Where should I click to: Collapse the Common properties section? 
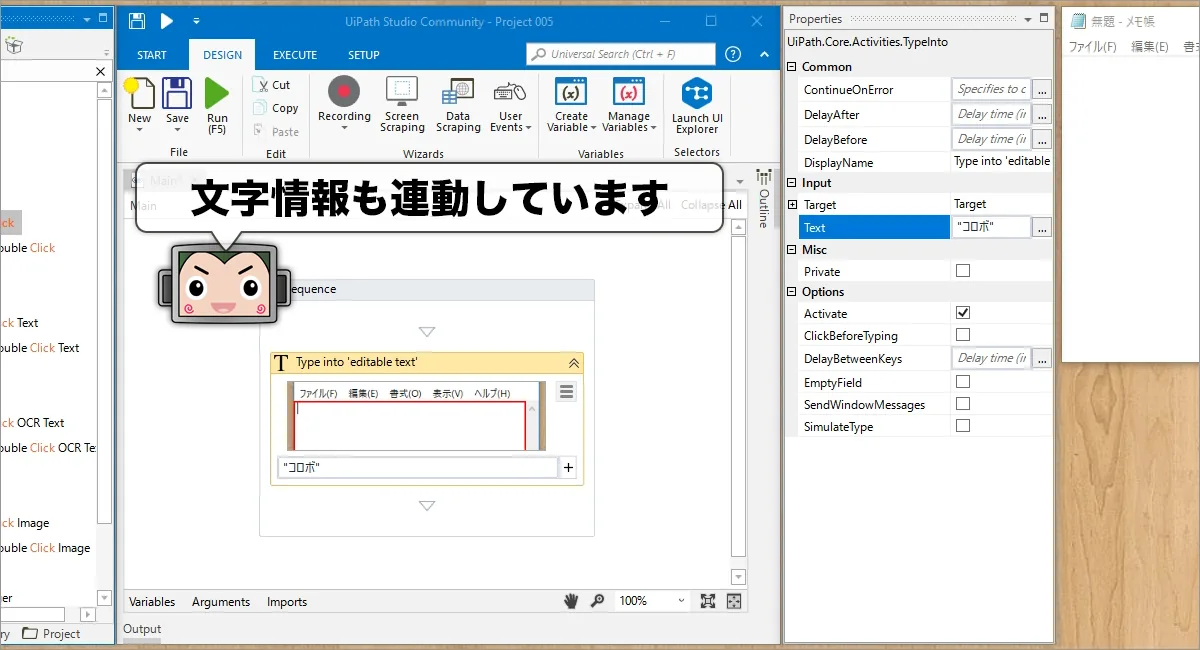pos(792,66)
